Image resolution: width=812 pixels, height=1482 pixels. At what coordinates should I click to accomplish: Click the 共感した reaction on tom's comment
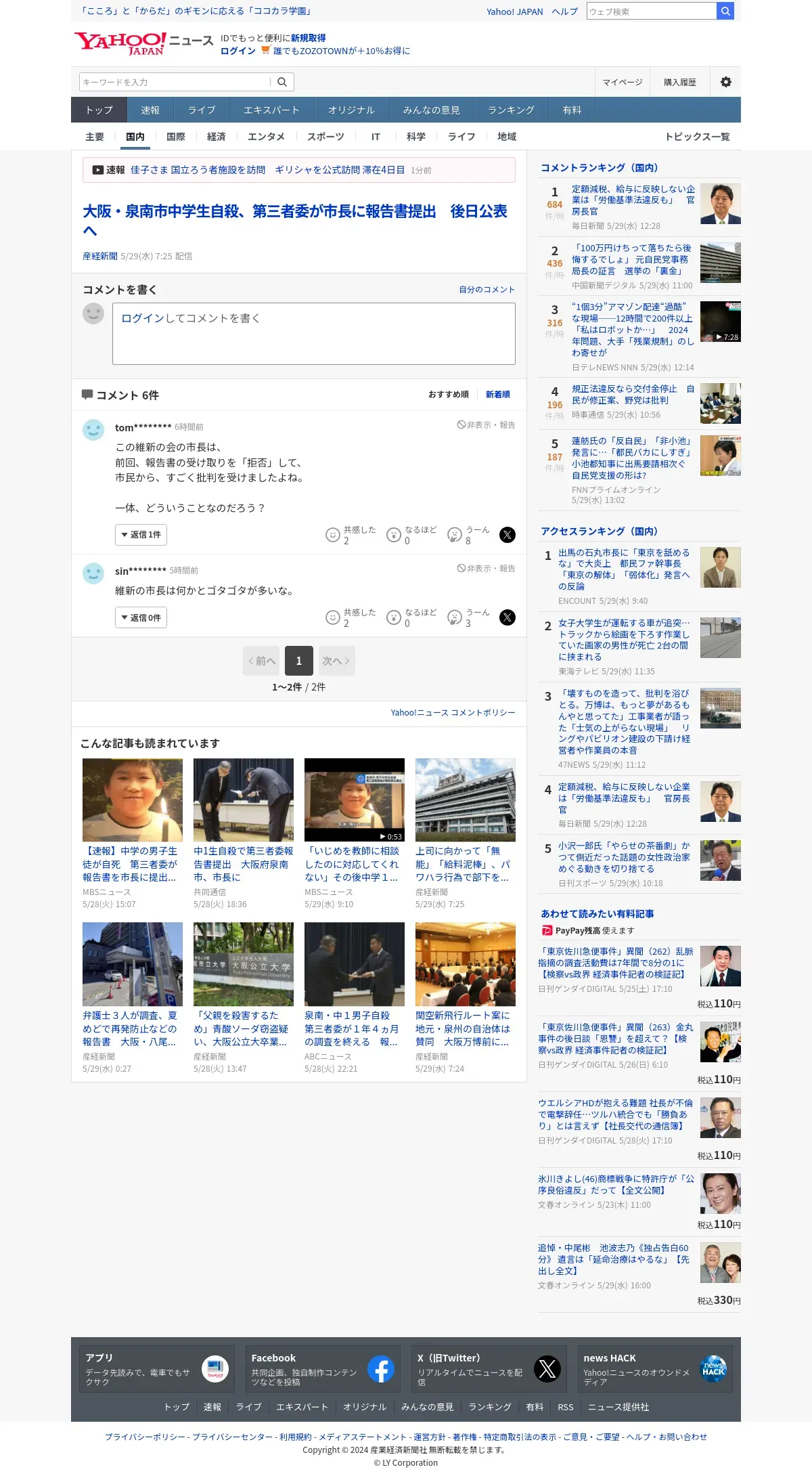351,535
